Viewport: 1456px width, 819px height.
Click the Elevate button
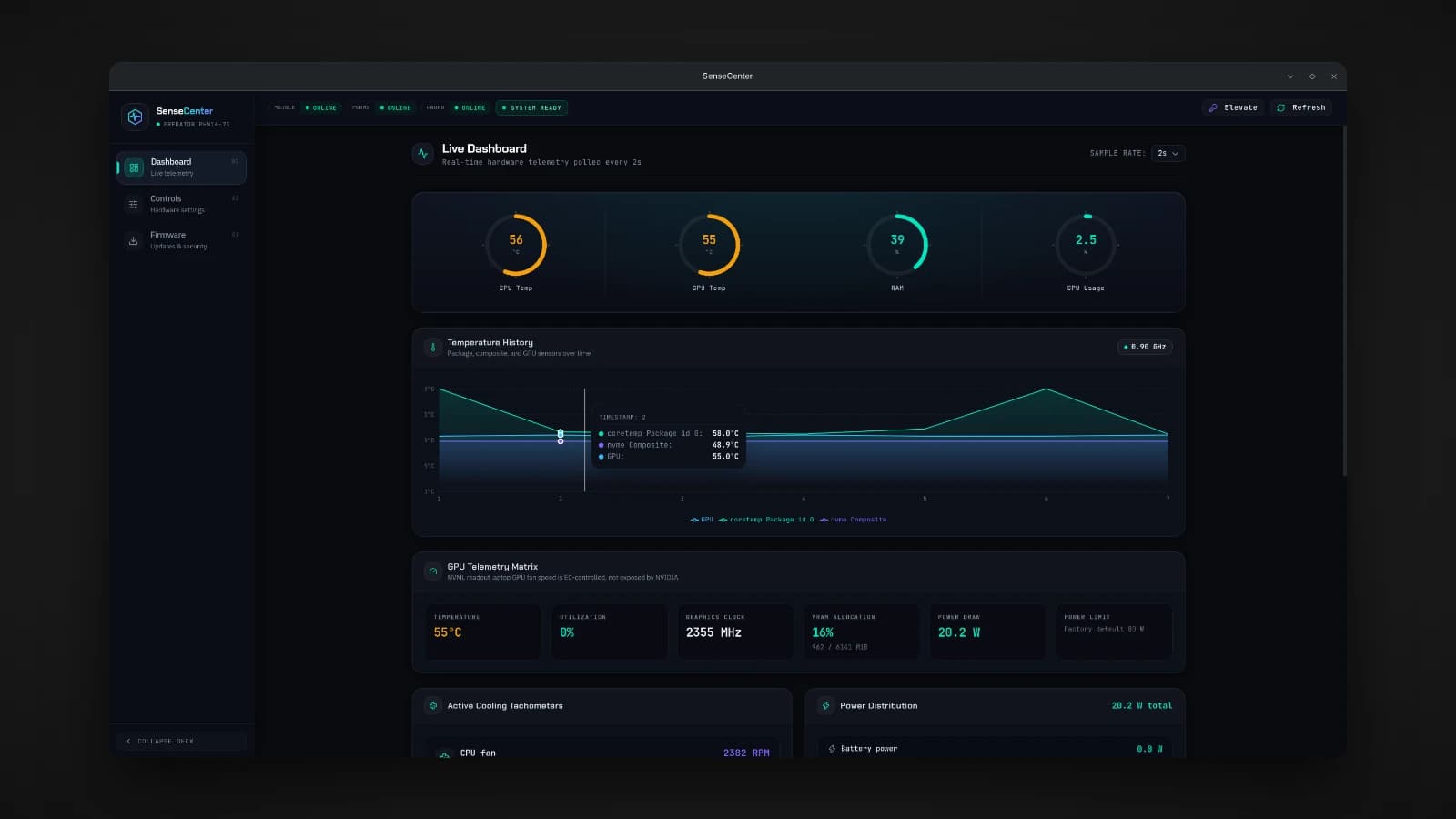coord(1233,107)
